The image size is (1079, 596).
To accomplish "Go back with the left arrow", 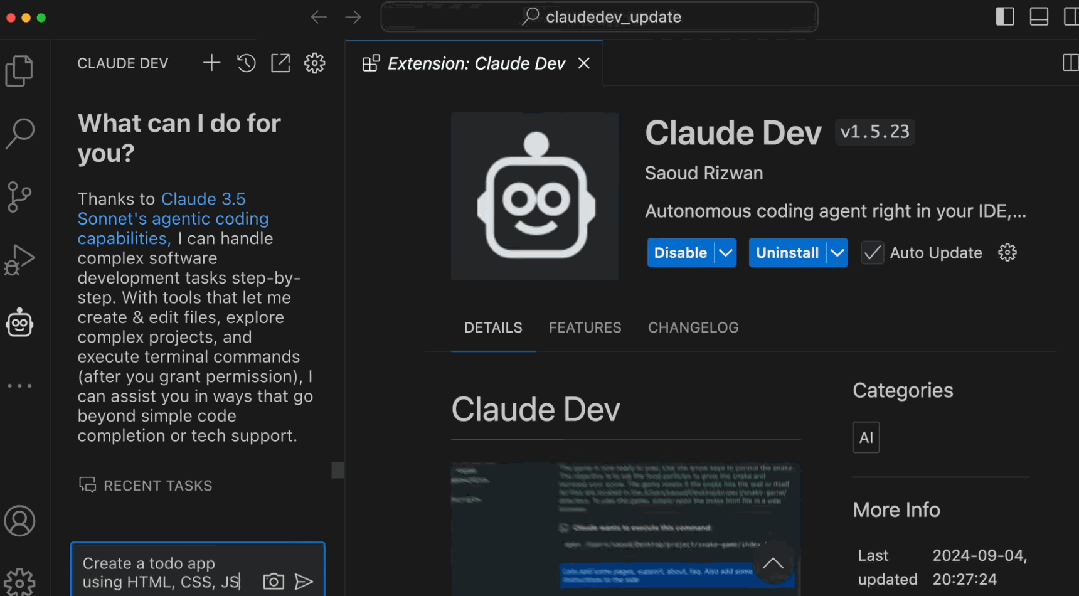I will (x=319, y=17).
